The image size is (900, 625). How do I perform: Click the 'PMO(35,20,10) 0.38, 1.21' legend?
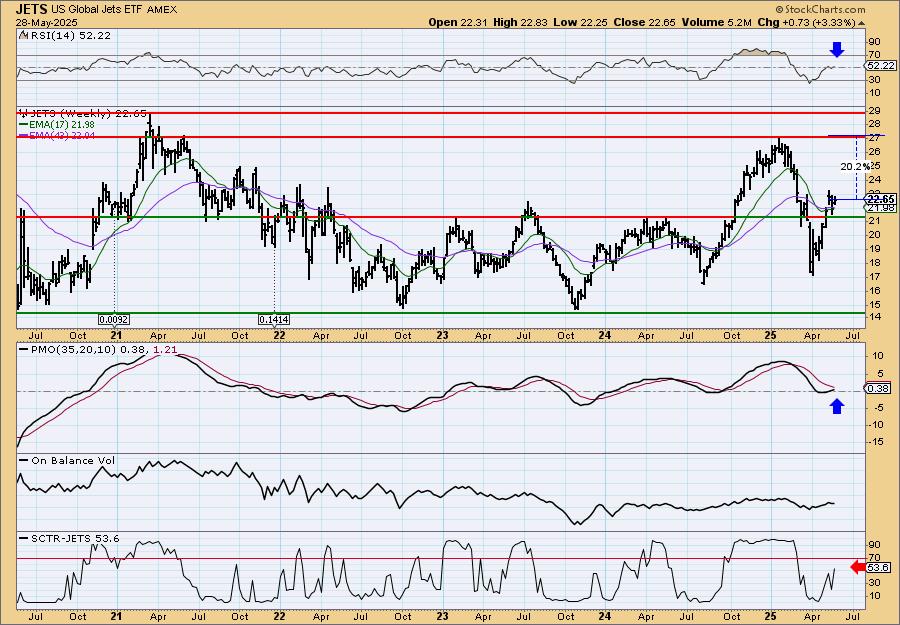coord(97,349)
